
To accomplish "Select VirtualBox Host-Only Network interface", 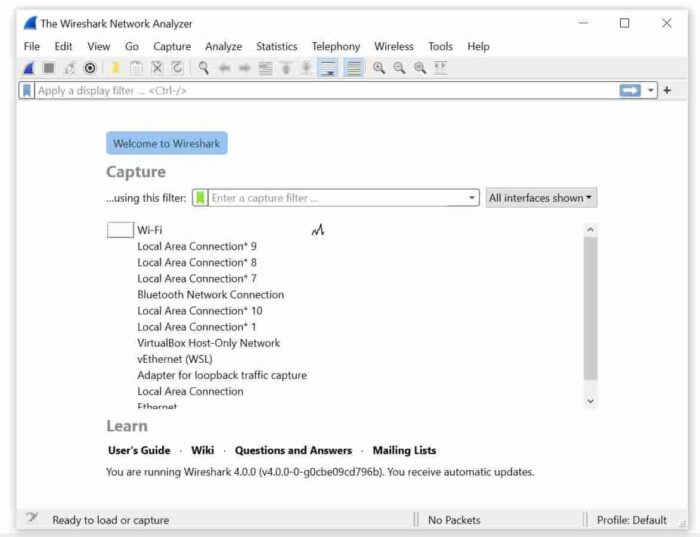I will [208, 343].
